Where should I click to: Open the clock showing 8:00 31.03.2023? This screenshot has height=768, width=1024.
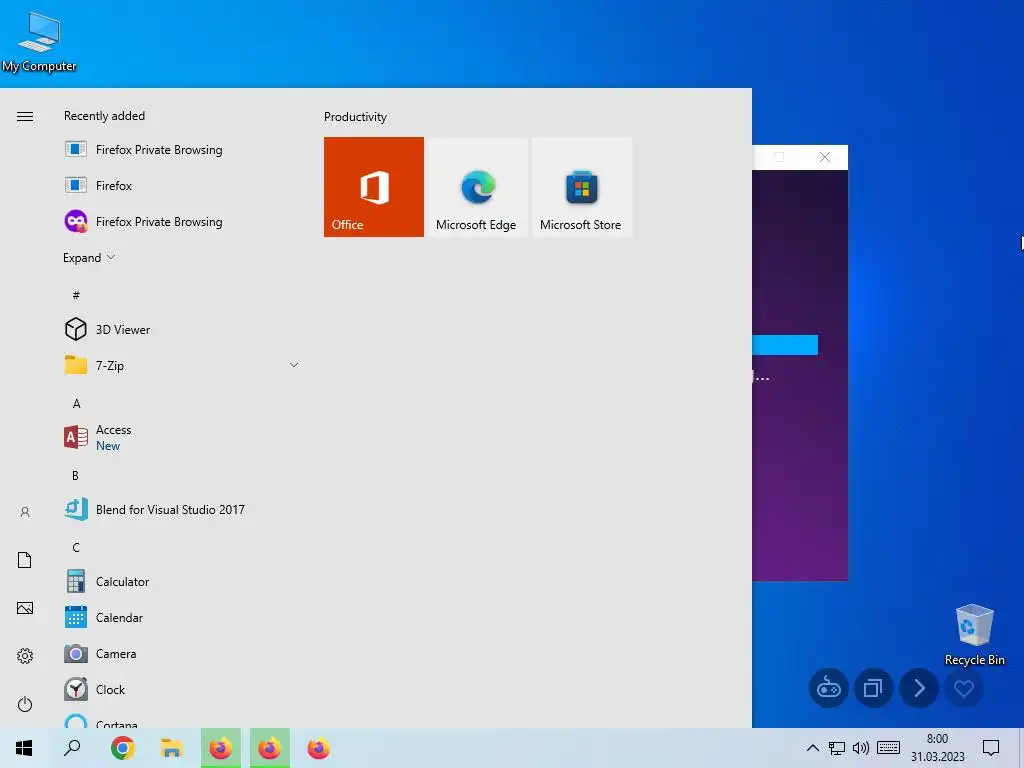[937, 748]
